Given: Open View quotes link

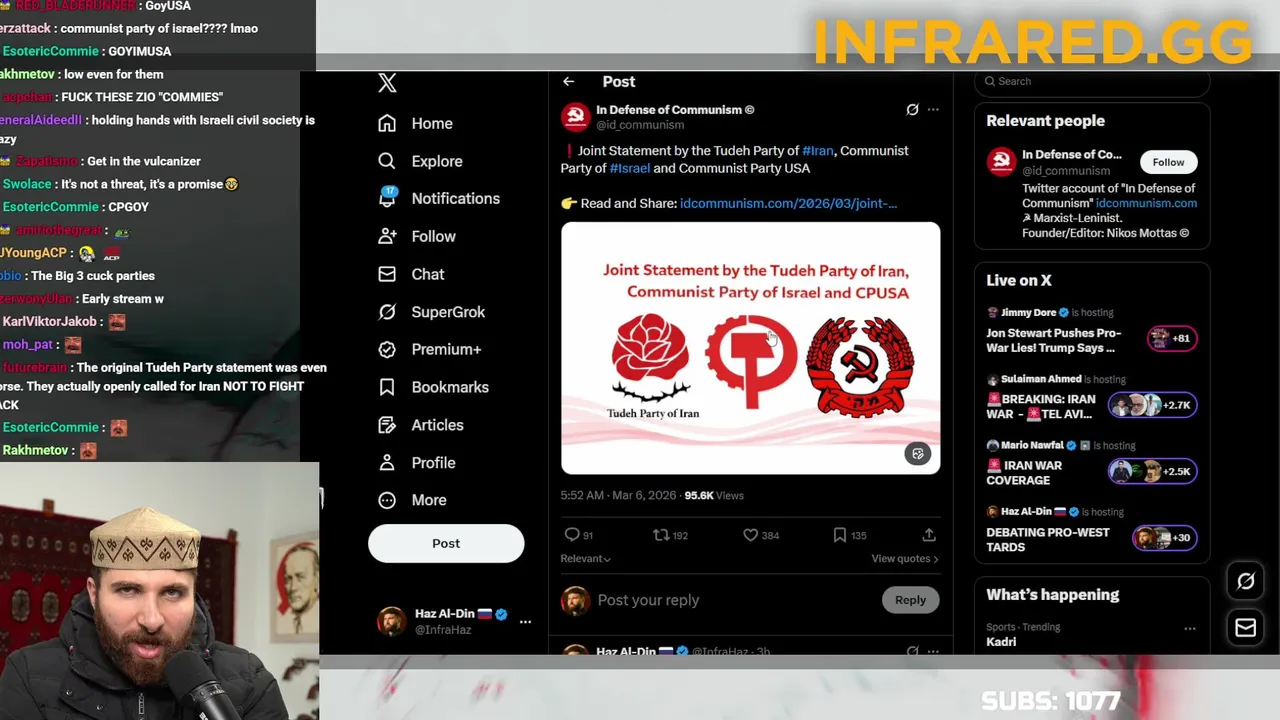Looking at the screenshot, I should 905,559.
